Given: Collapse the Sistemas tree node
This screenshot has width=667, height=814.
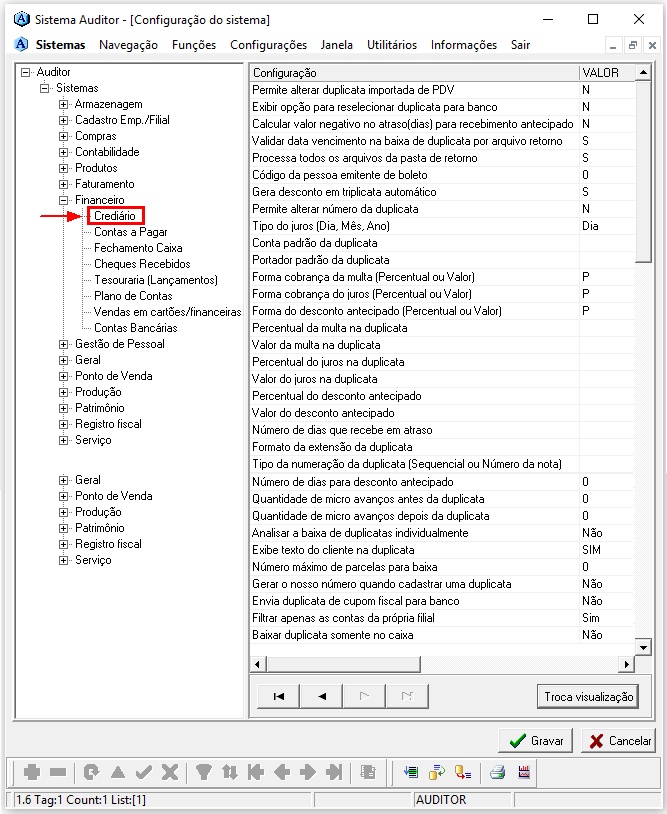Looking at the screenshot, I should tap(45, 88).
